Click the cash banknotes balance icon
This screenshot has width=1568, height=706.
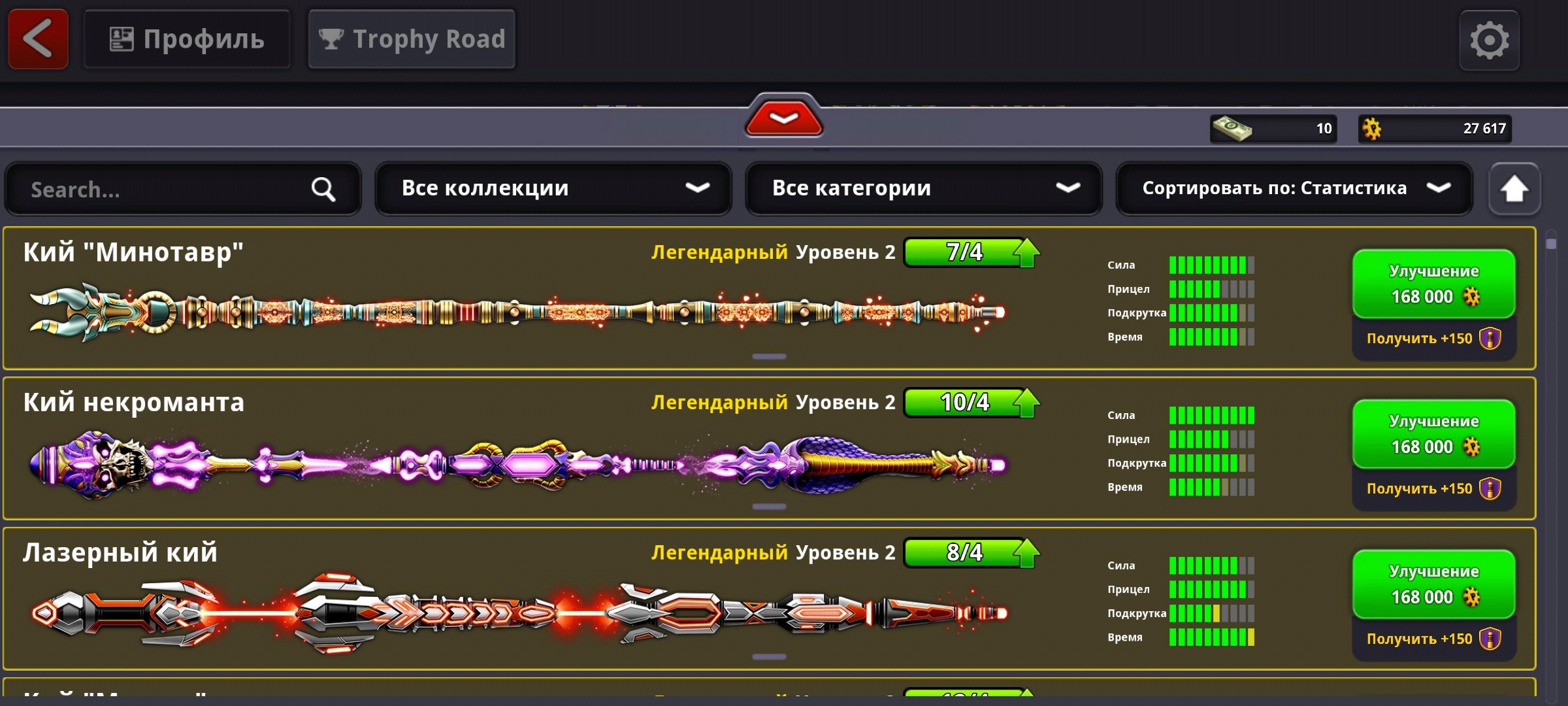click(1232, 128)
